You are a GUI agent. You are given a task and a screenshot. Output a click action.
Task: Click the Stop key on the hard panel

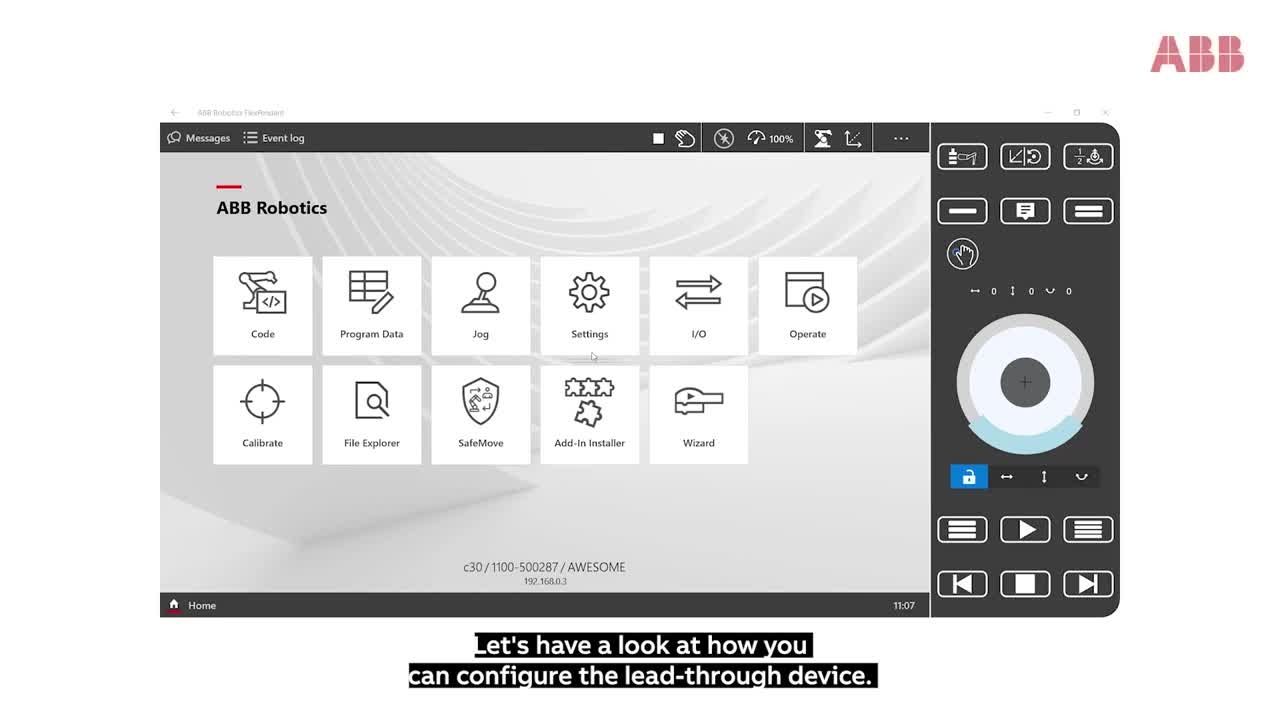point(1025,584)
